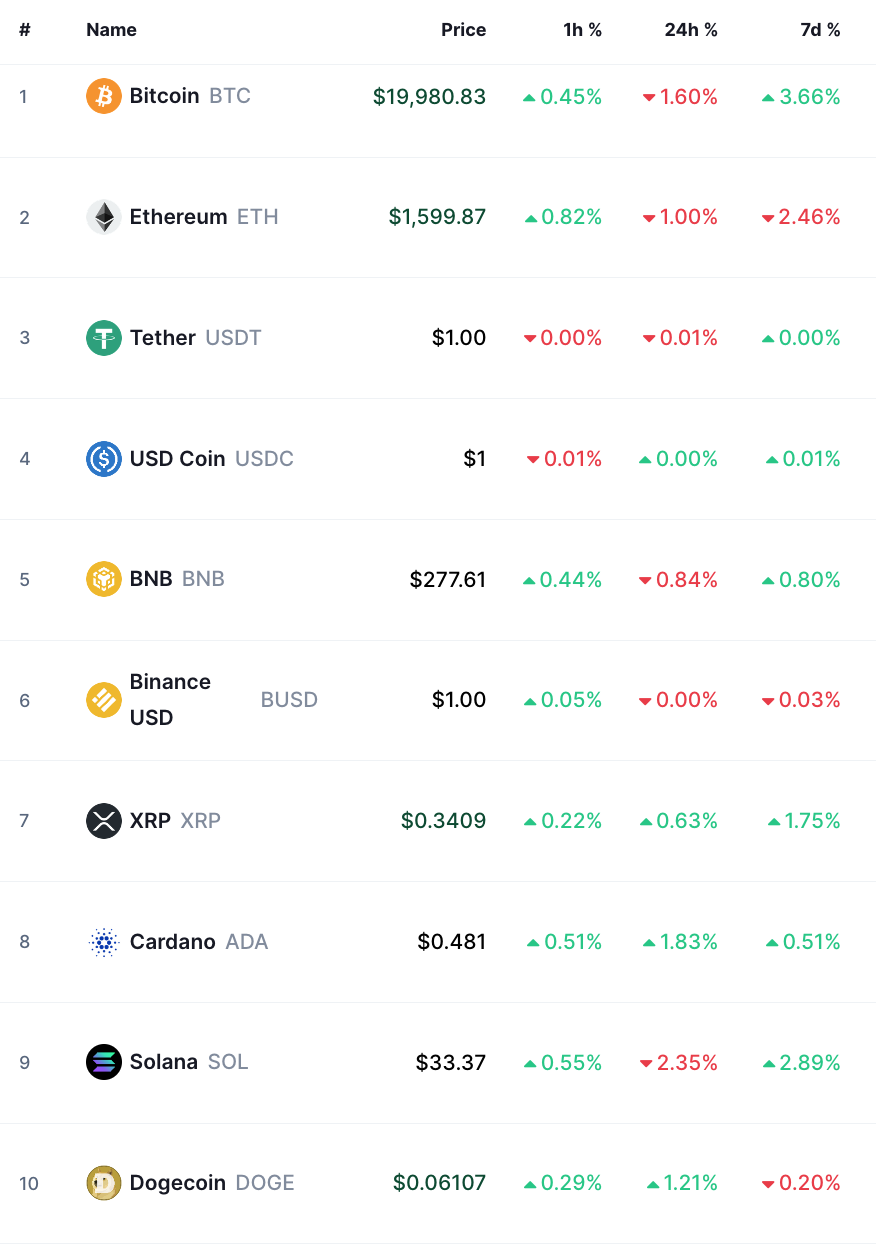Sort the table by Name column
The image size is (876, 1246).
pyautogui.click(x=111, y=30)
